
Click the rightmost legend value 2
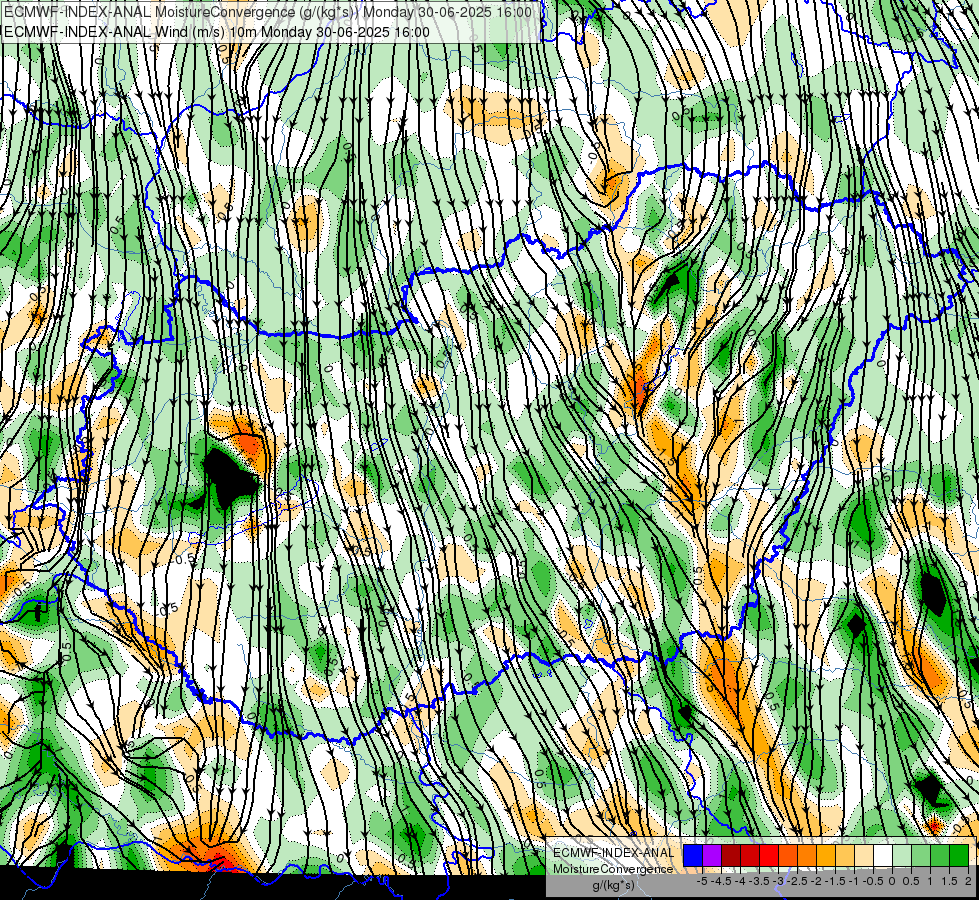[x=968, y=881]
